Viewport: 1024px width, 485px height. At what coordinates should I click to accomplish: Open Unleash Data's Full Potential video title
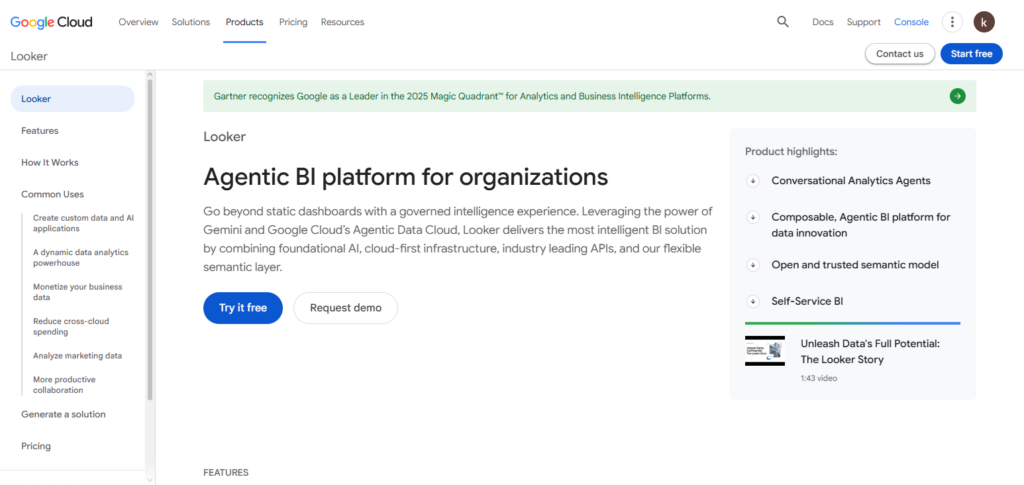click(x=870, y=351)
